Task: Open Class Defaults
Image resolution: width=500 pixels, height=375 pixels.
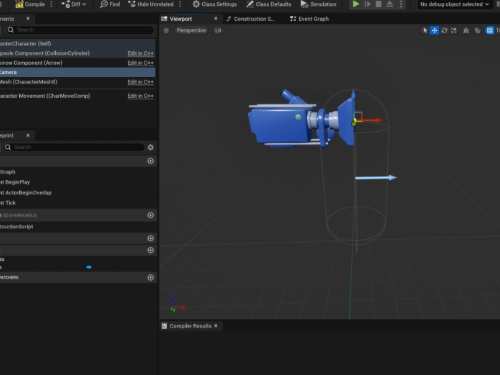Action: pos(269,4)
